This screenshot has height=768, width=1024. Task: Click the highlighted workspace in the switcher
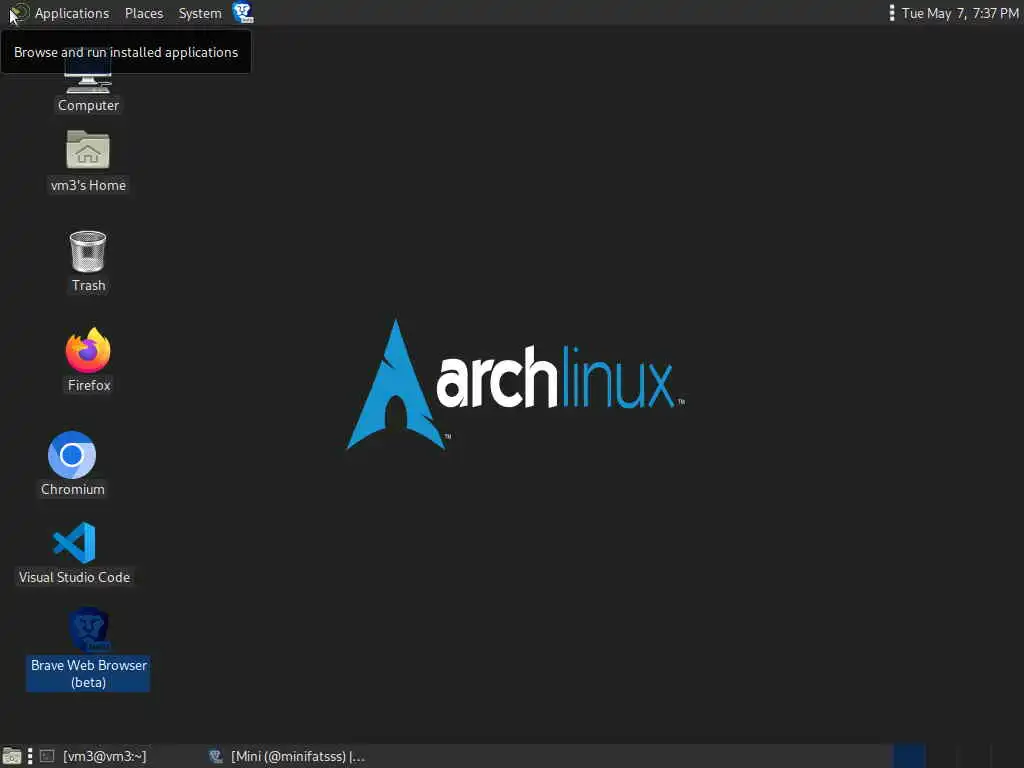(x=909, y=756)
